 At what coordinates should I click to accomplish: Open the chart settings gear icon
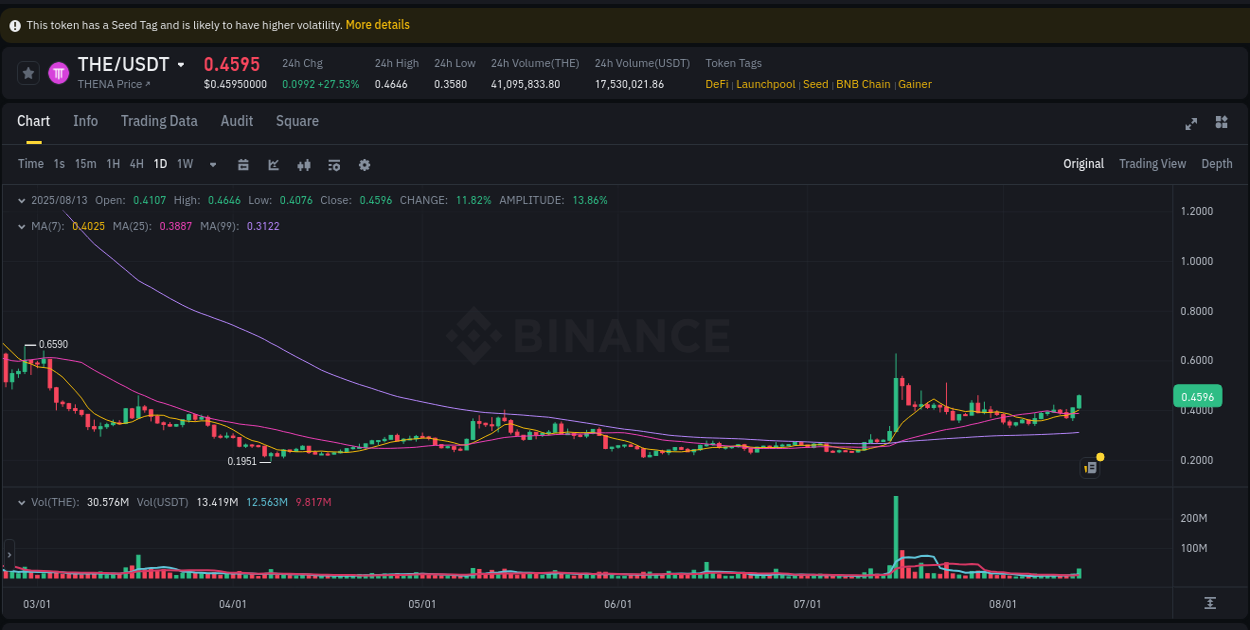click(364, 164)
